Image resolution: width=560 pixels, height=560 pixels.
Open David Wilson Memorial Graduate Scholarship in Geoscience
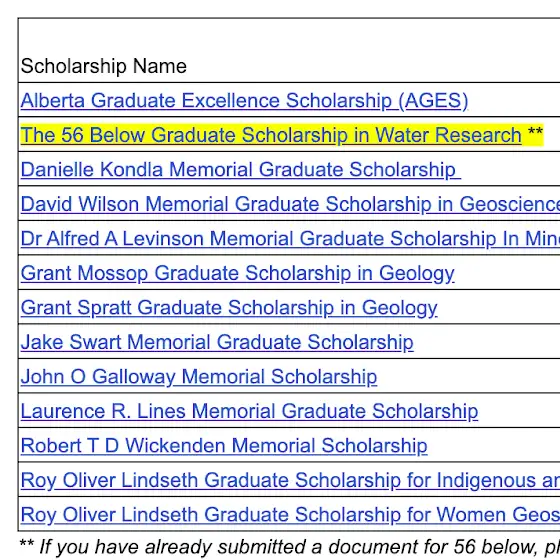(x=290, y=204)
